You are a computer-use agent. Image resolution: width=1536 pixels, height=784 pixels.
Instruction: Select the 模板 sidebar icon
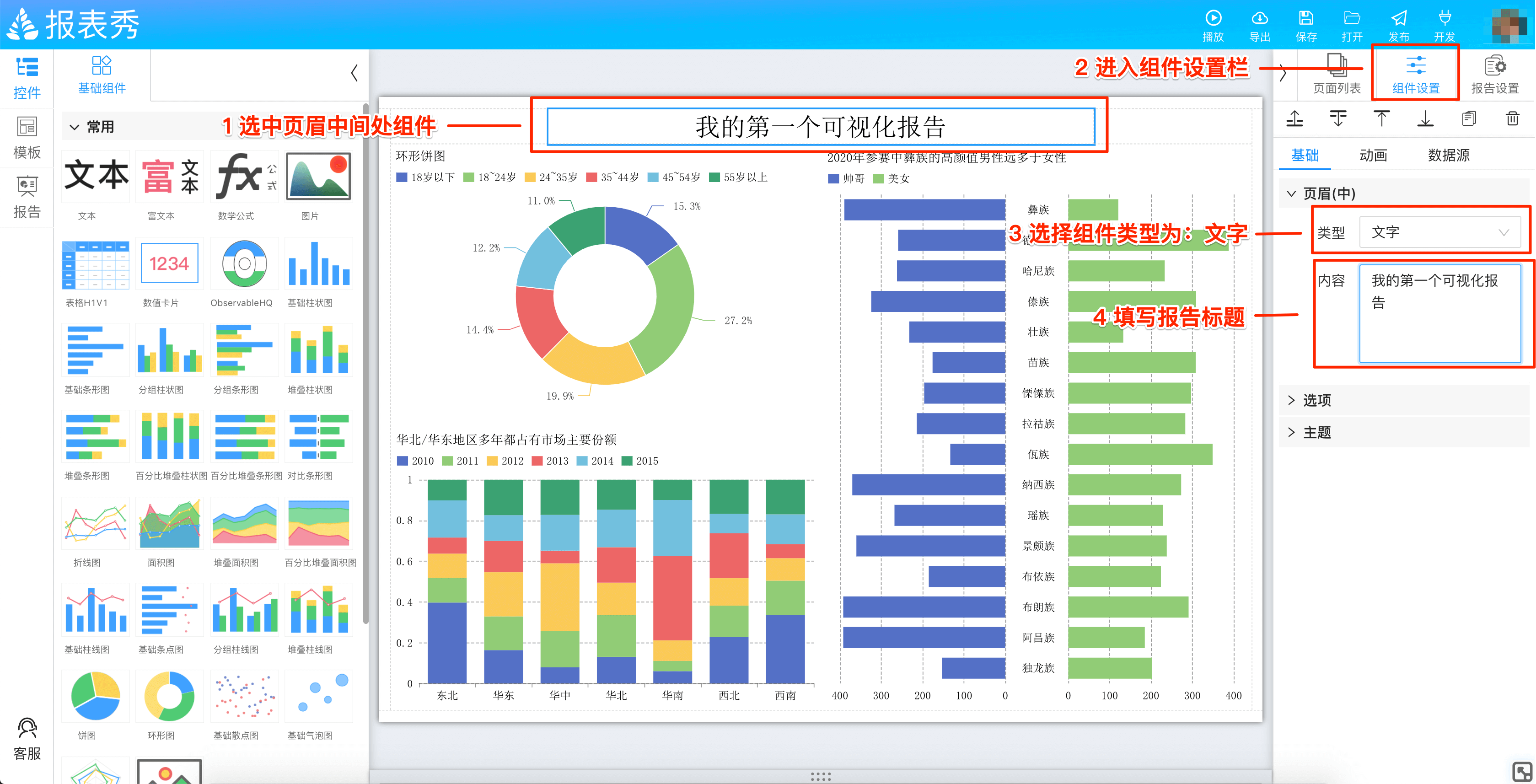point(27,138)
